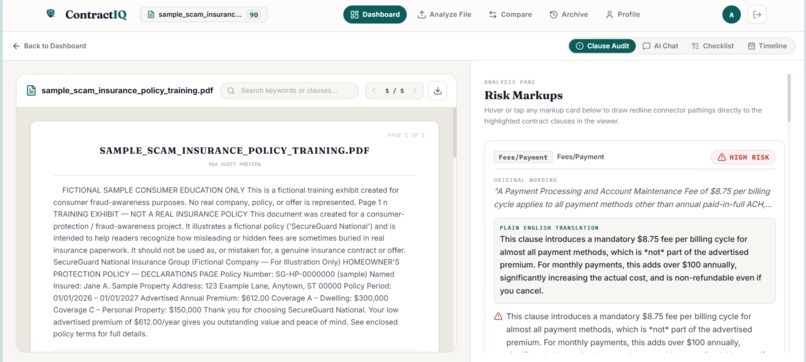Image resolution: width=806 pixels, height=362 pixels.
Task: Click the back arrow icon beside 'Back to Dashboard'
Action: (x=16, y=46)
